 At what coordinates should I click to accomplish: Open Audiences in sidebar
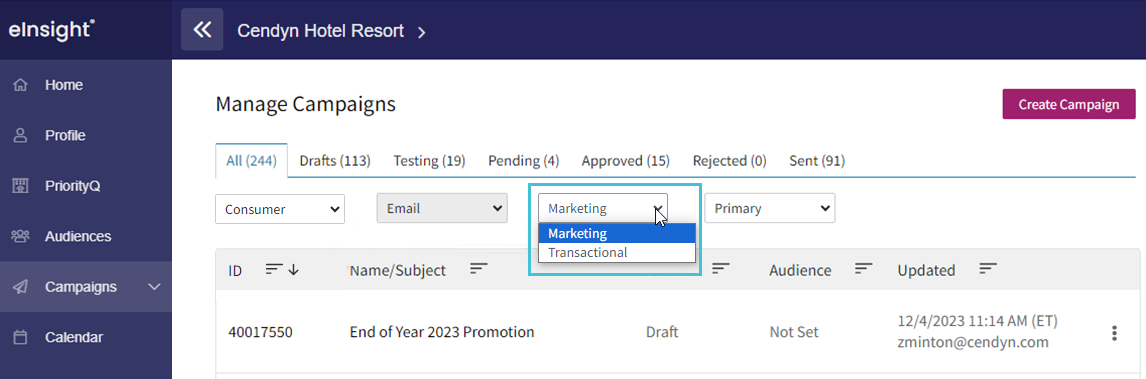coord(86,237)
